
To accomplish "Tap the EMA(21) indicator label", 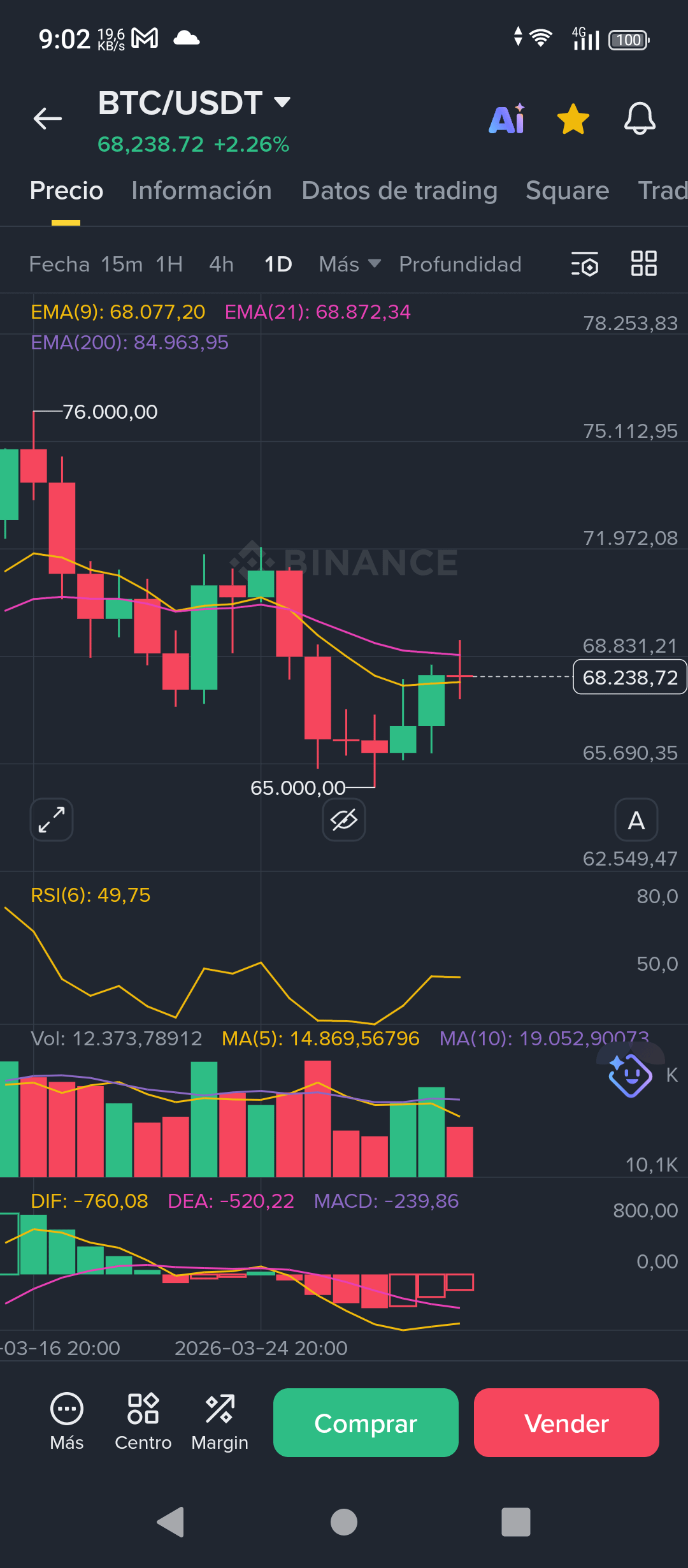I will [317, 312].
